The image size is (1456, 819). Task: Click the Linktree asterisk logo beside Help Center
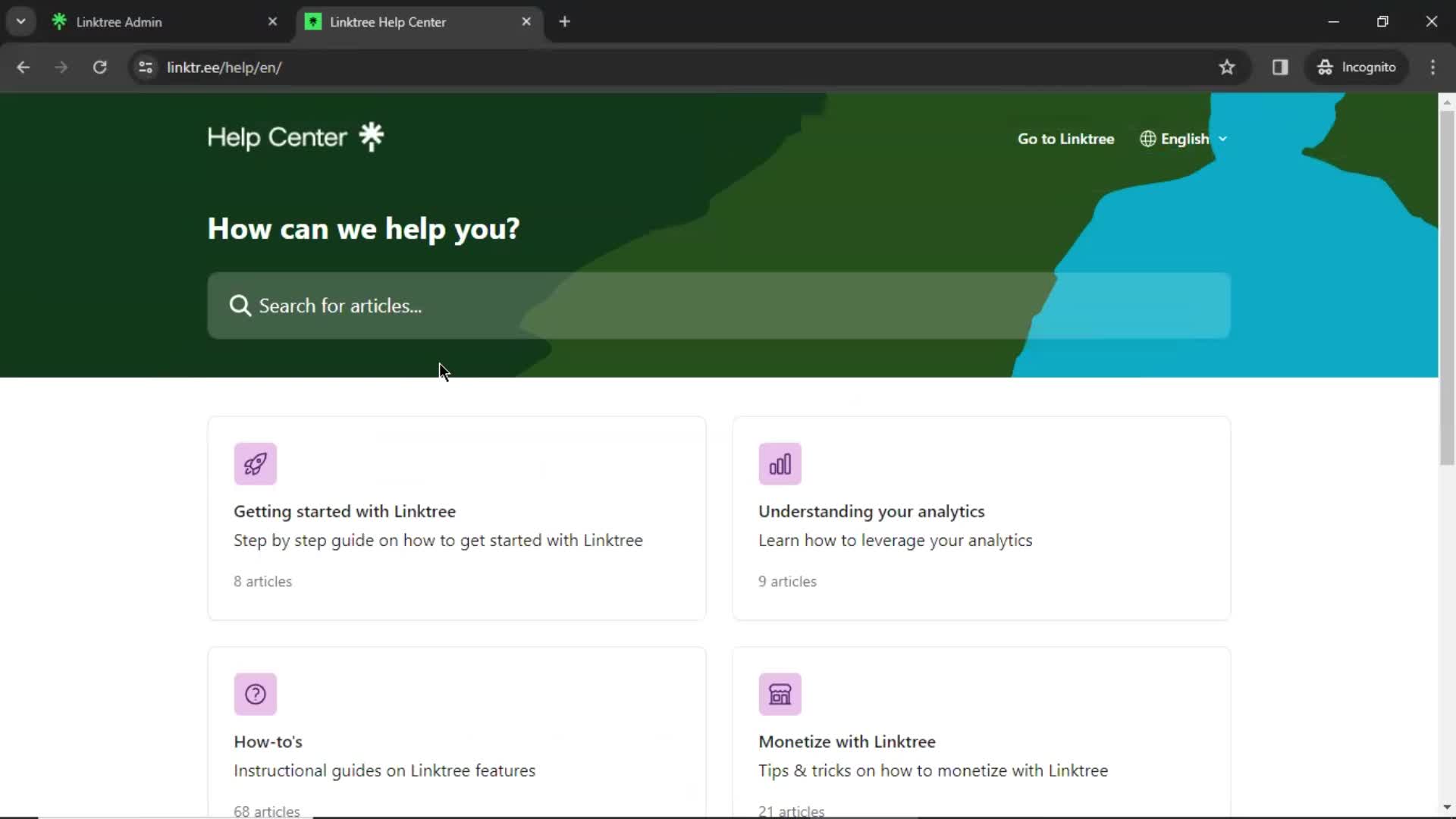point(372,136)
